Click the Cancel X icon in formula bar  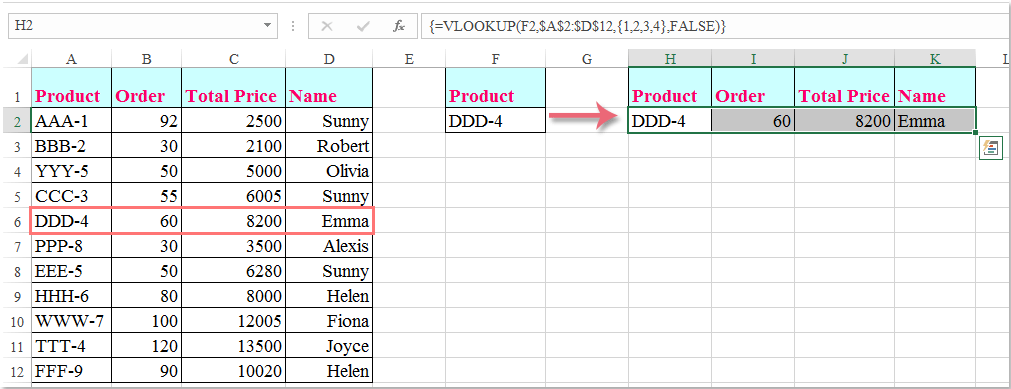pyautogui.click(x=327, y=26)
